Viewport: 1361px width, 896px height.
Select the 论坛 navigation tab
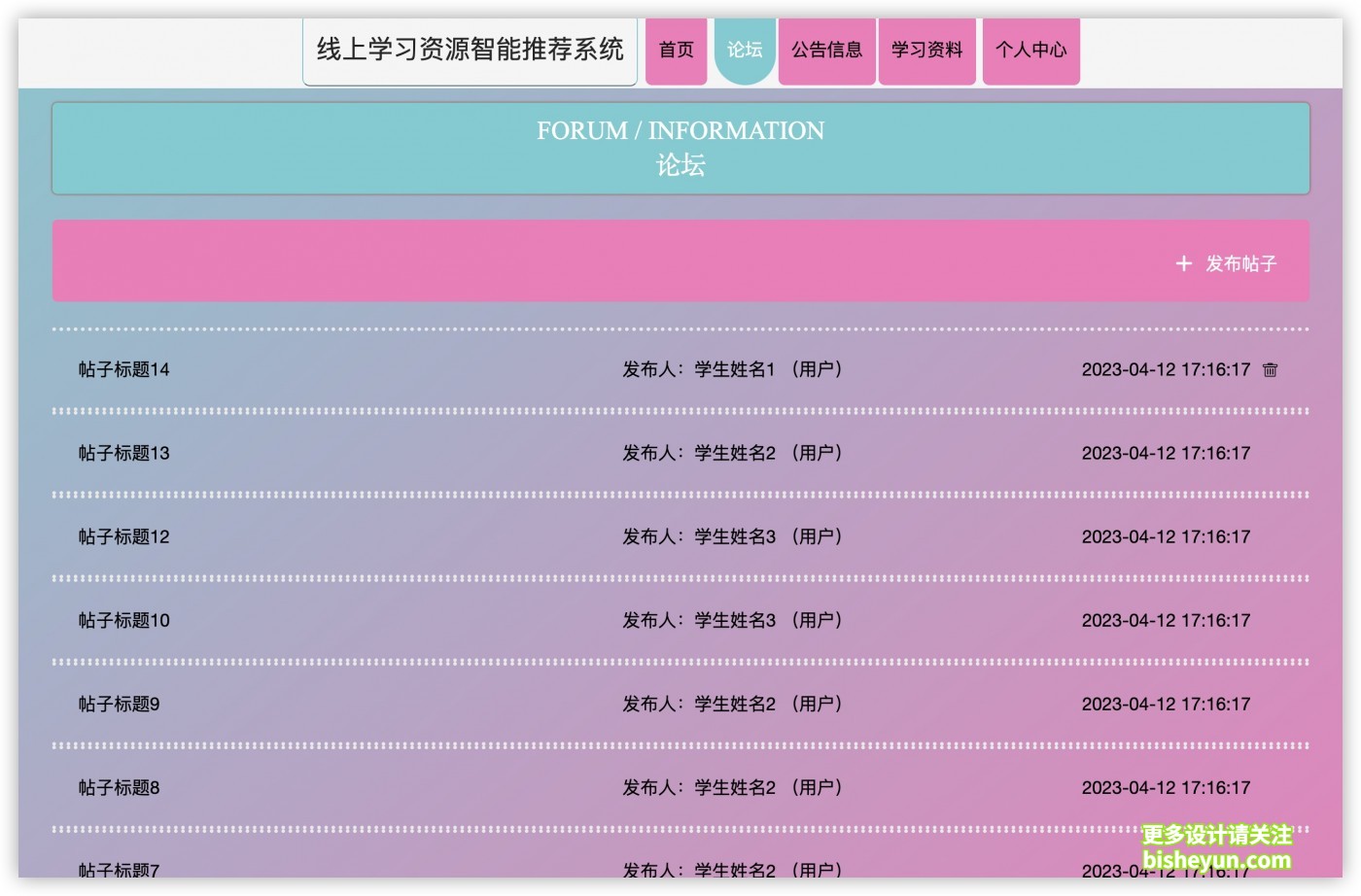point(745,50)
